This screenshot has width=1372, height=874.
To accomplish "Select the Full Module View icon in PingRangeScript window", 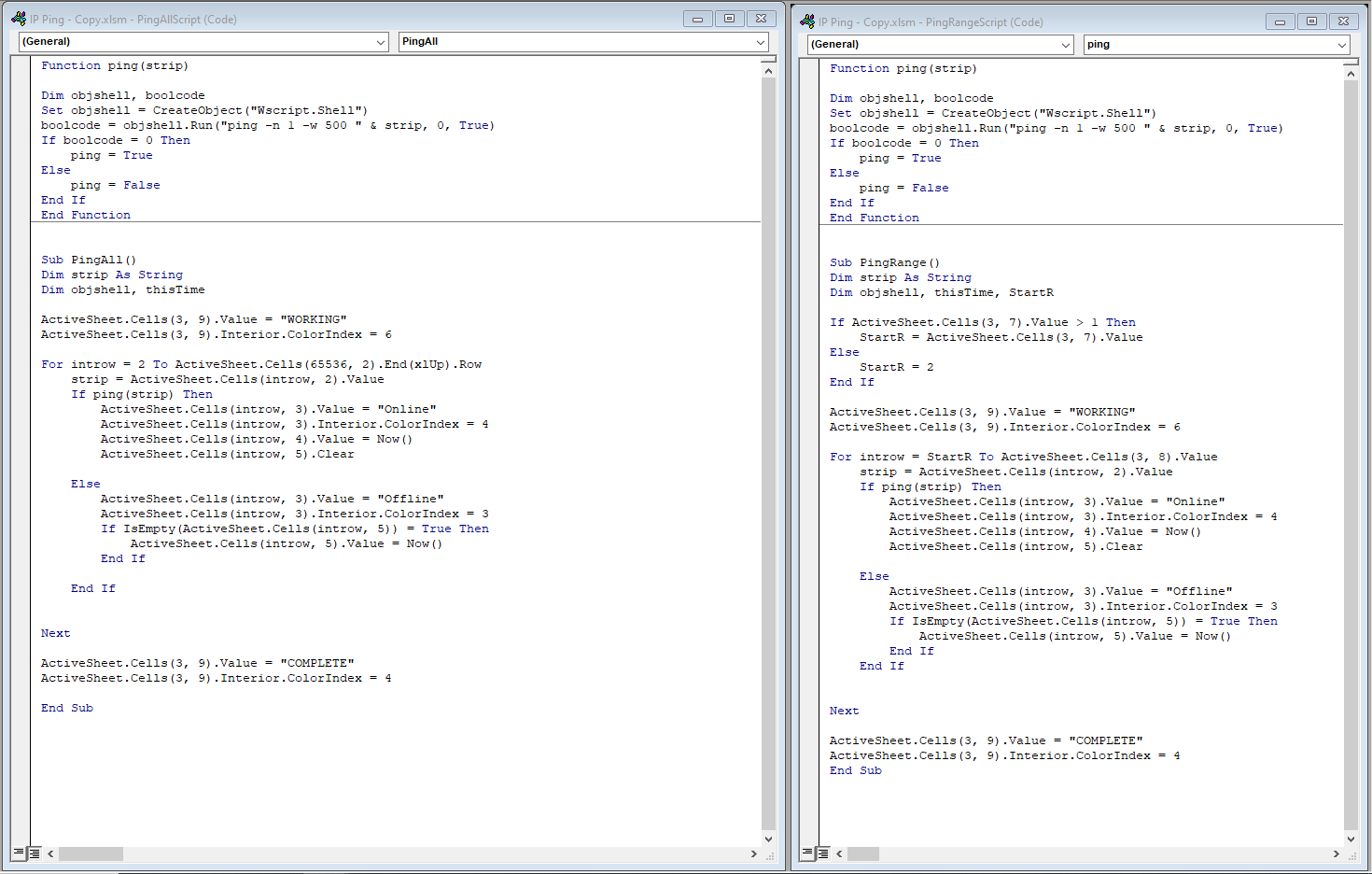I will 821,853.
